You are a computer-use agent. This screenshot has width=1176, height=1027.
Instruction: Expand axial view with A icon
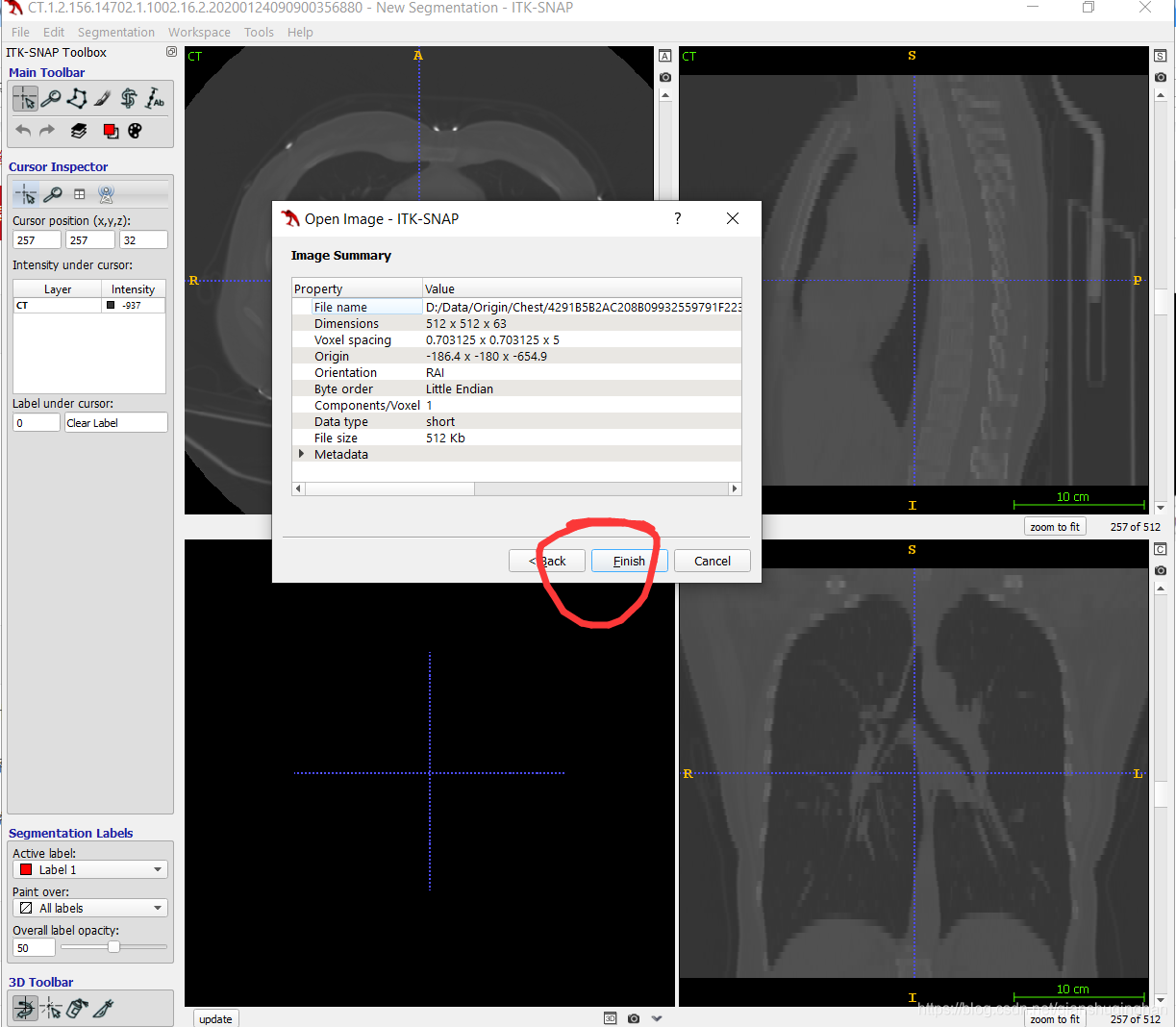[x=665, y=56]
